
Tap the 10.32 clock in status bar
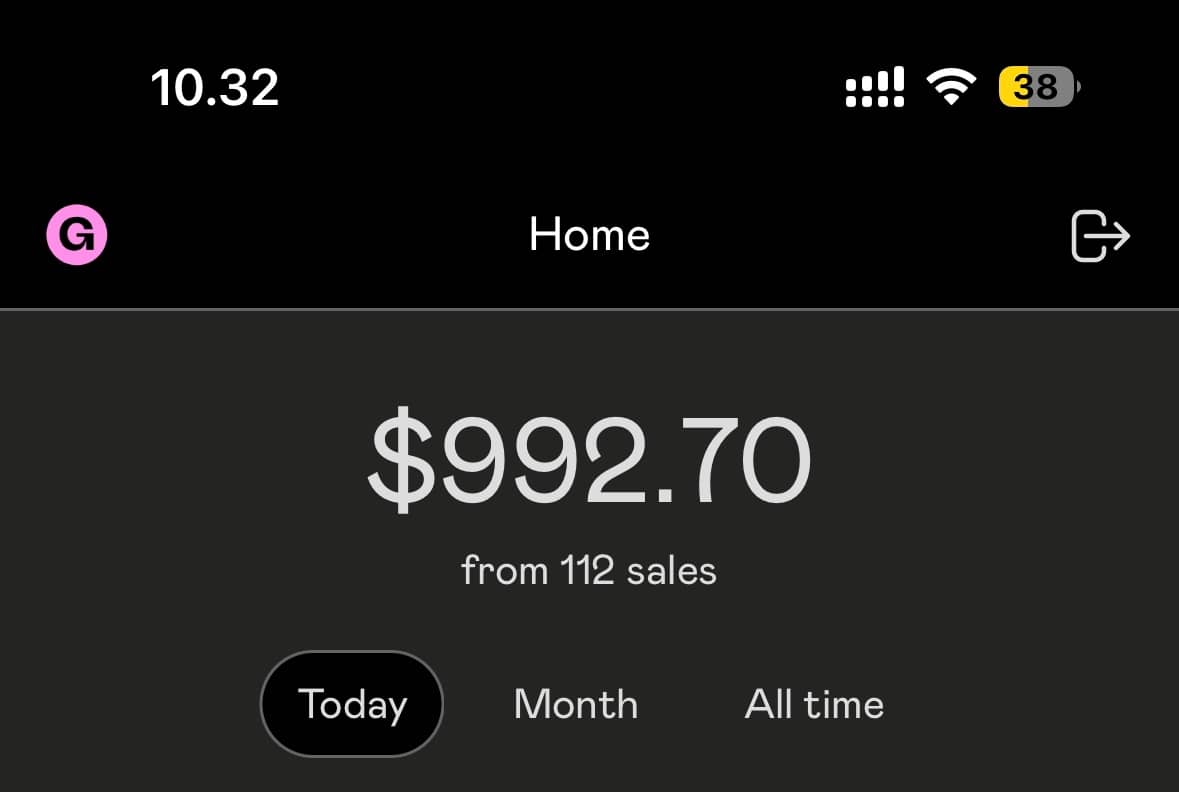coord(215,88)
